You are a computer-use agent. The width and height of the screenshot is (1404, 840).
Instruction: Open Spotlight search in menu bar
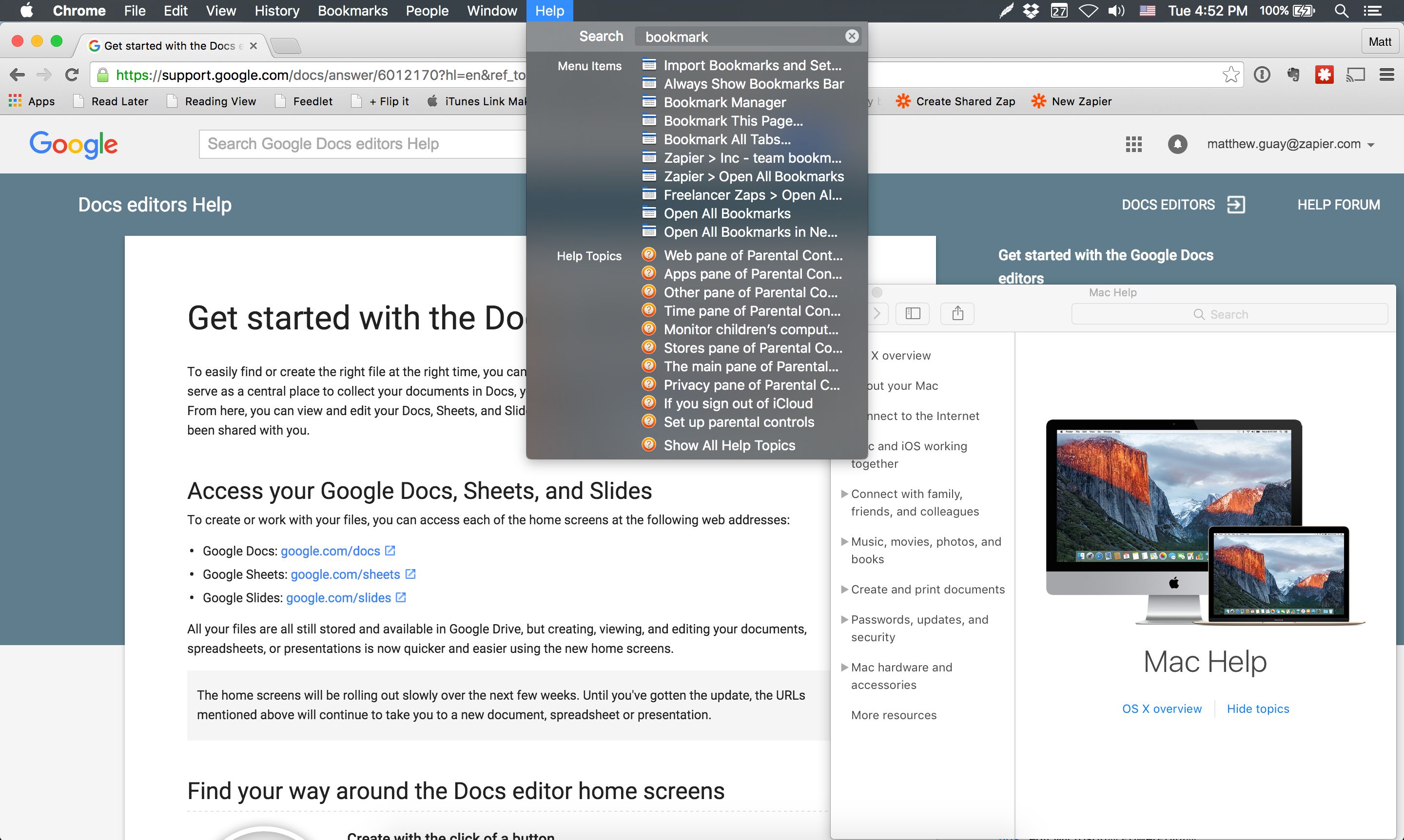pos(1341,11)
